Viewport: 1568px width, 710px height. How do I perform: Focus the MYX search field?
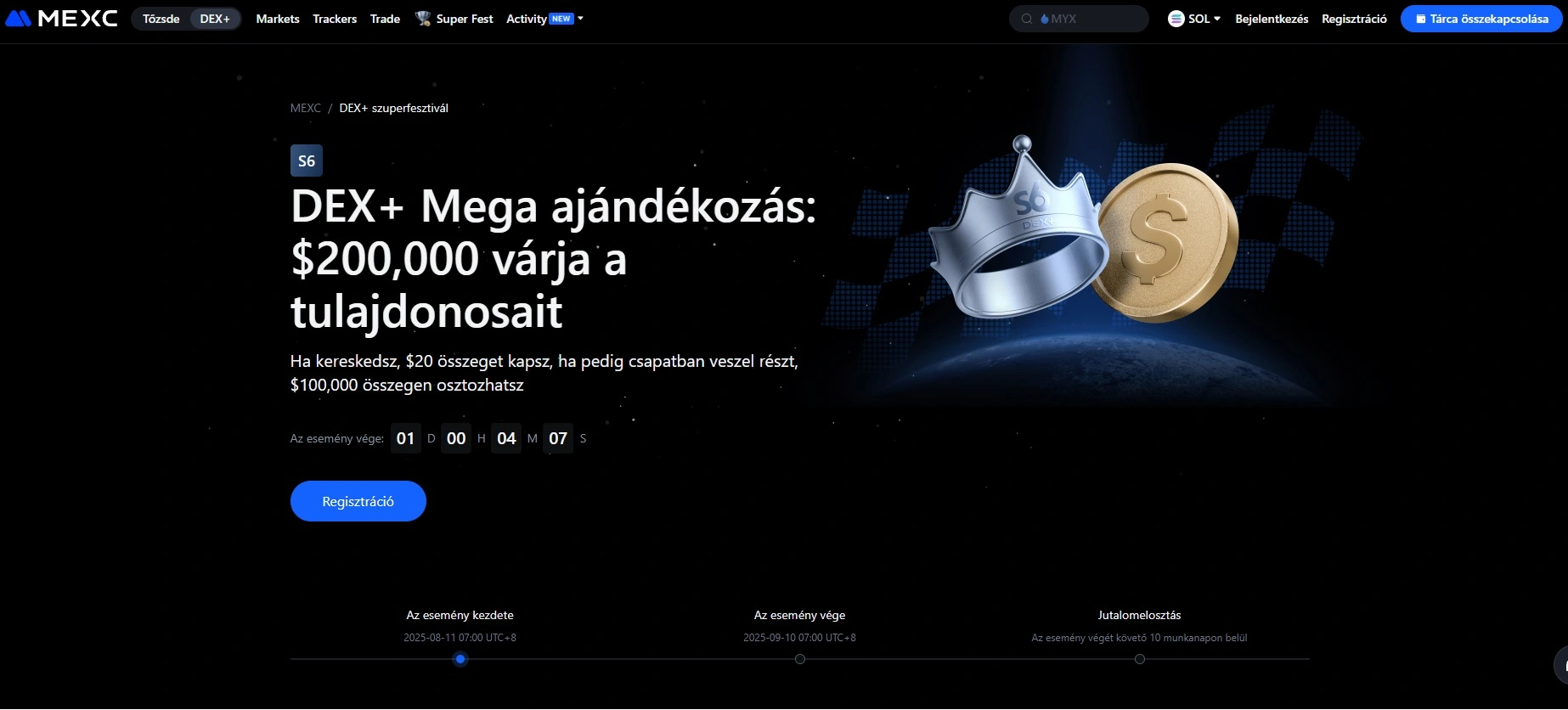click(x=1079, y=19)
